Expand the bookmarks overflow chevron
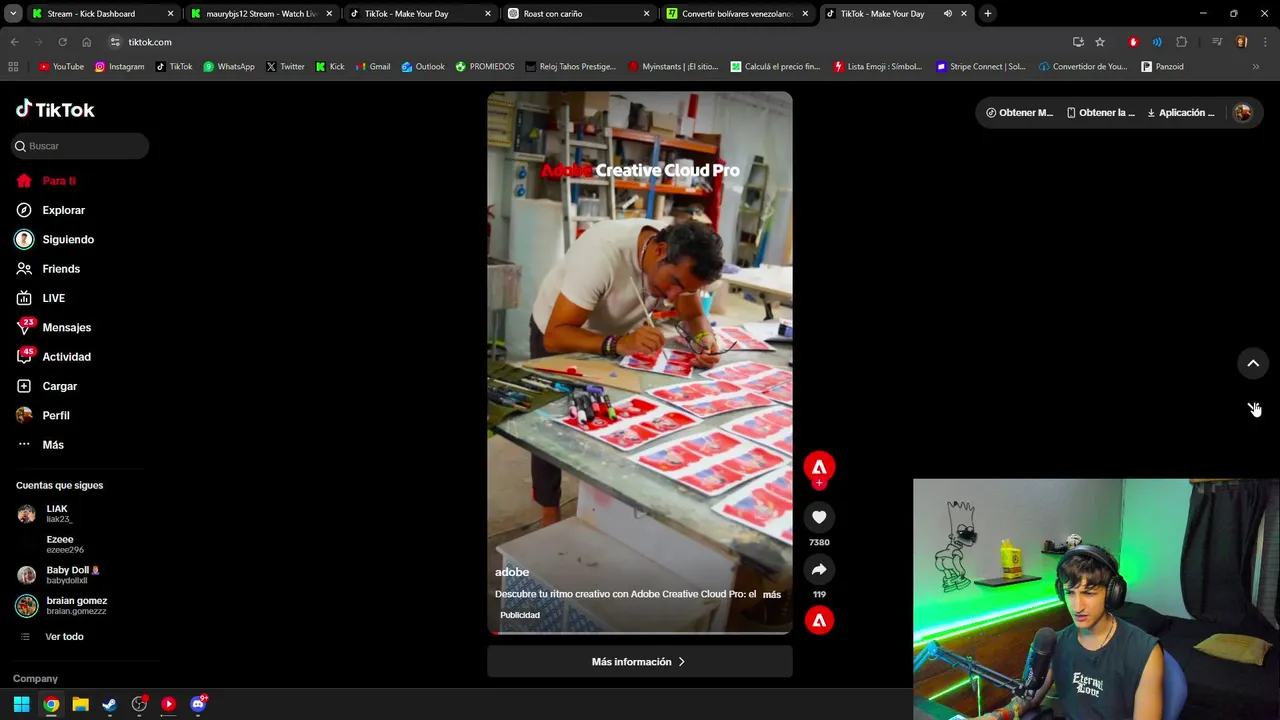1280x720 pixels. 1256,67
